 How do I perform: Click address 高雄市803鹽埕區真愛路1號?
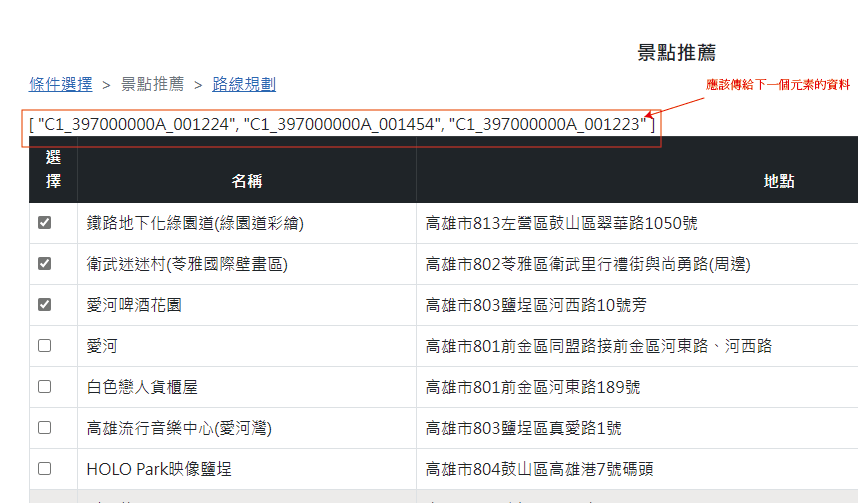(524, 428)
